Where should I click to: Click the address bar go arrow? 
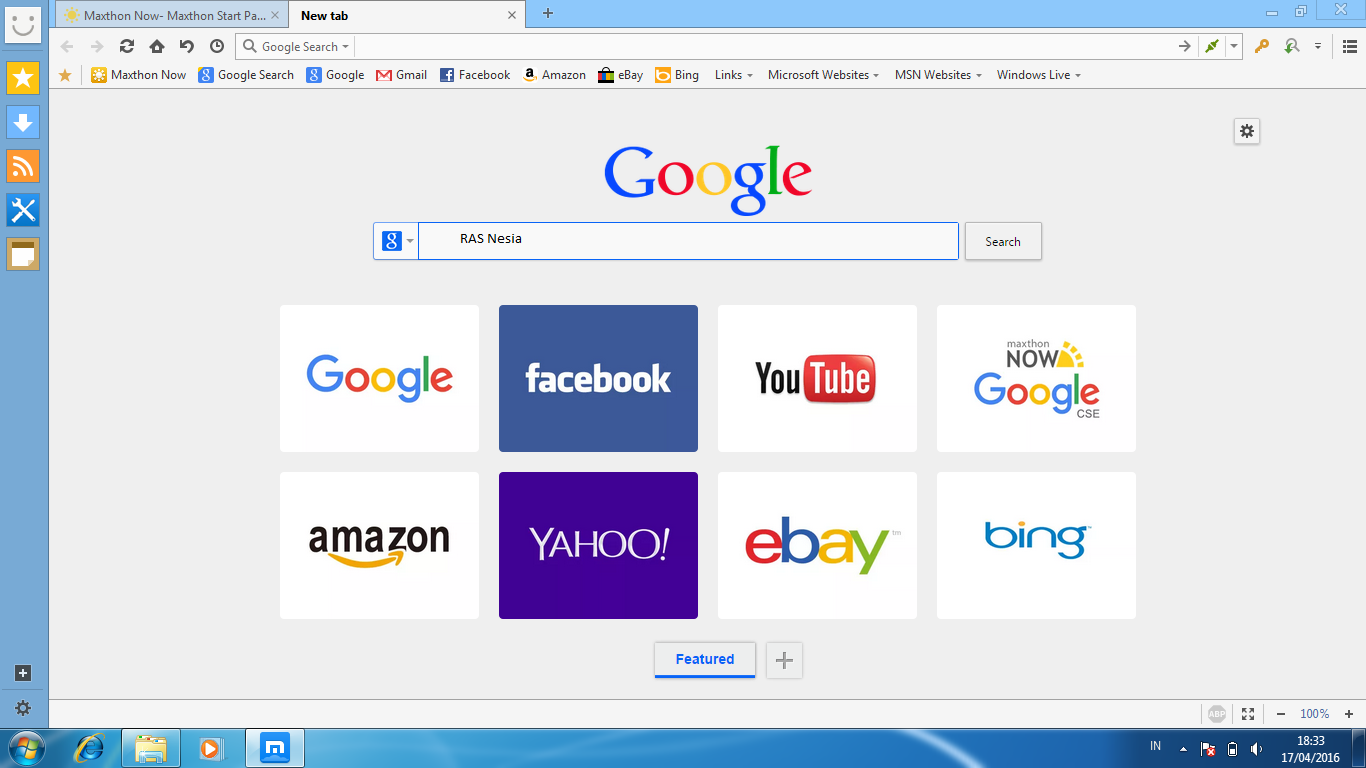[x=1185, y=46]
